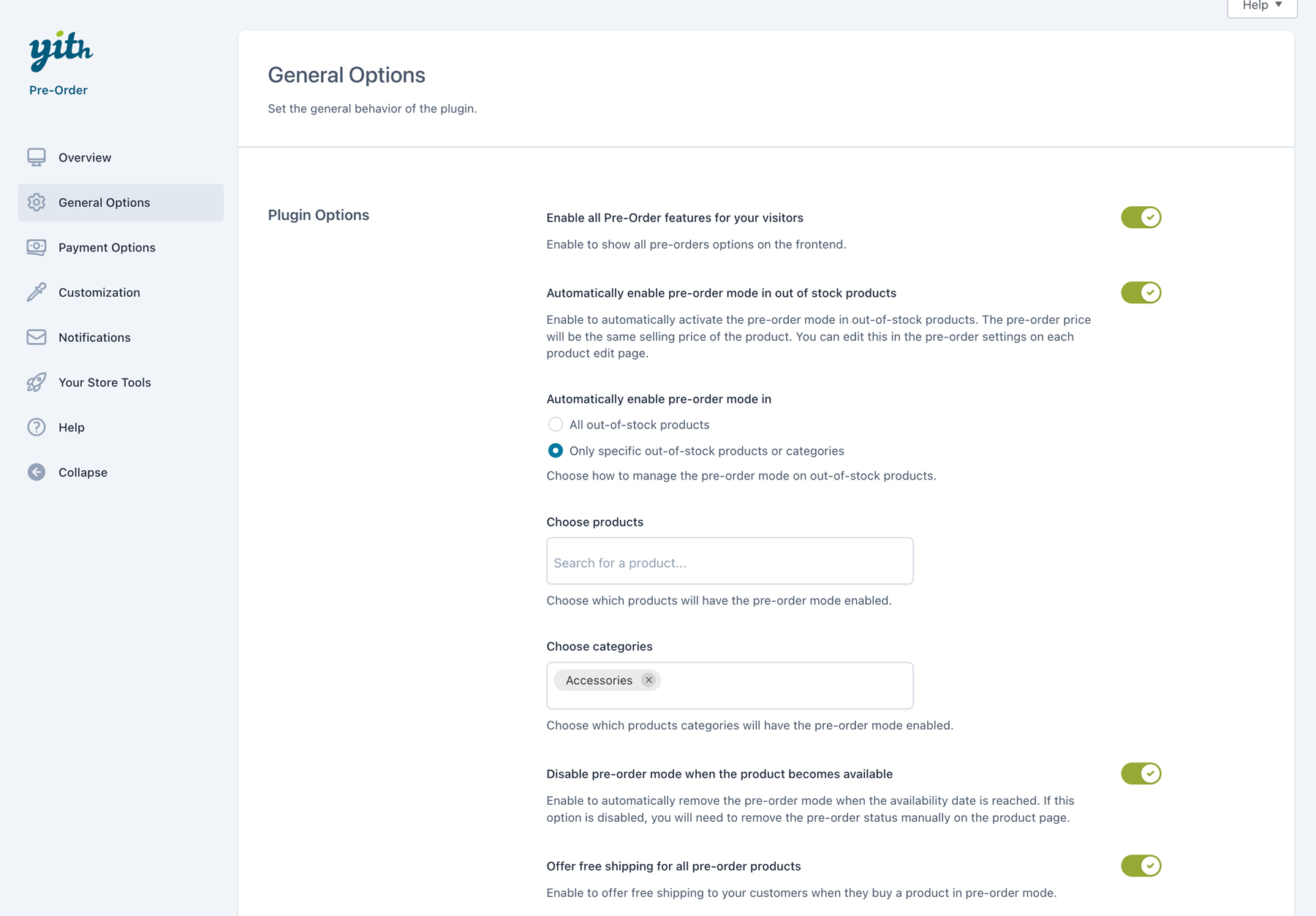Click the Collapse arrow icon
The height and width of the screenshot is (916, 1316).
(37, 472)
